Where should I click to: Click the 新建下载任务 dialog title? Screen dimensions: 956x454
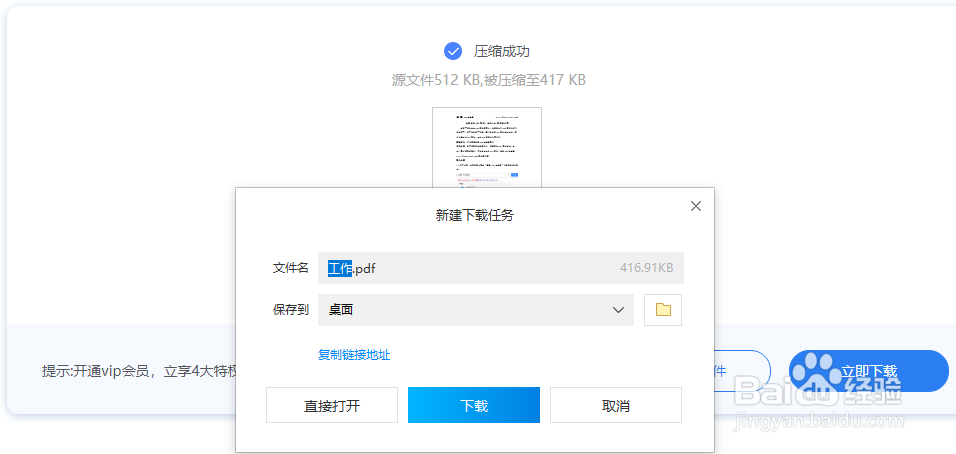click(x=474, y=215)
